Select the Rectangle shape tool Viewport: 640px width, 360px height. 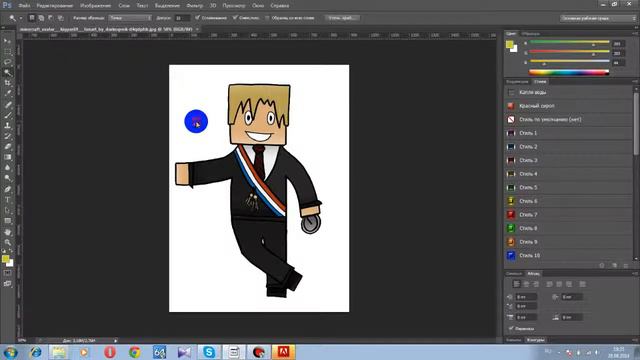point(7,221)
